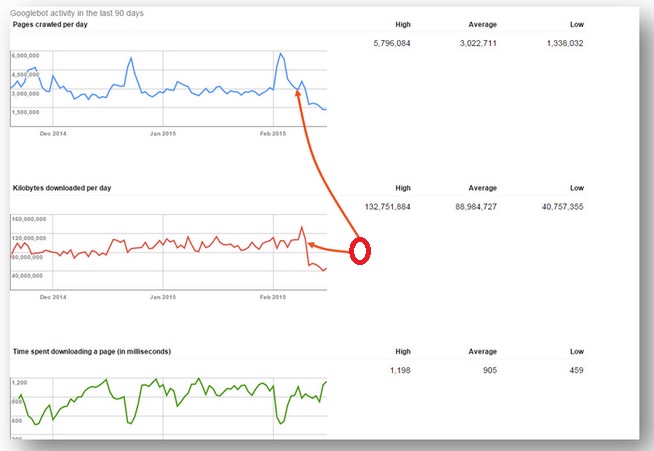Click the download time average value 905

(x=490, y=370)
